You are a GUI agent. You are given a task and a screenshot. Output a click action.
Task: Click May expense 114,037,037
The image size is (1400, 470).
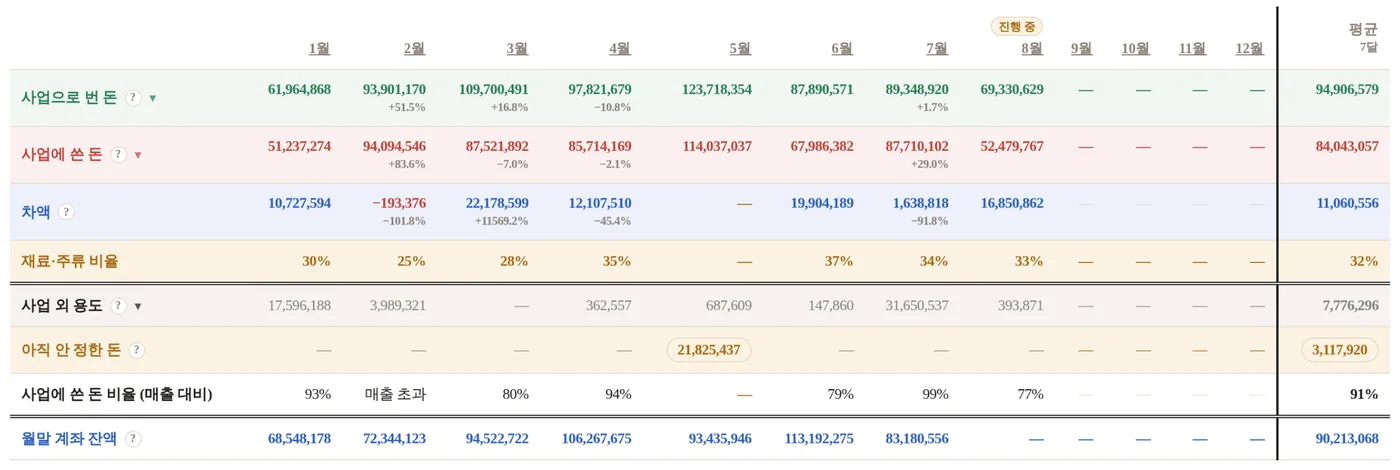717,147
